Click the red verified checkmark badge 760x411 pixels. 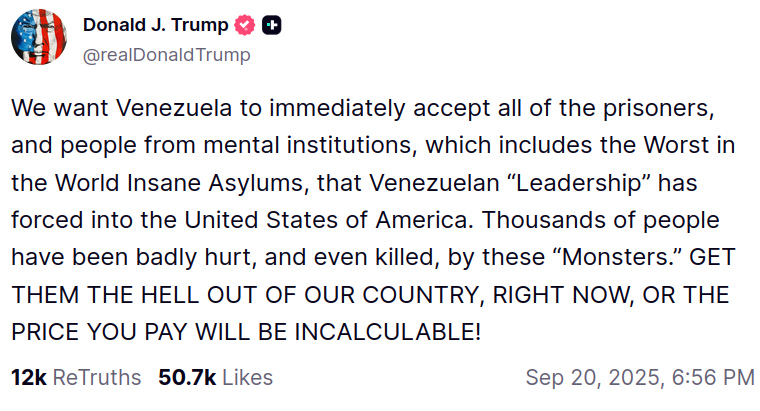click(x=245, y=25)
